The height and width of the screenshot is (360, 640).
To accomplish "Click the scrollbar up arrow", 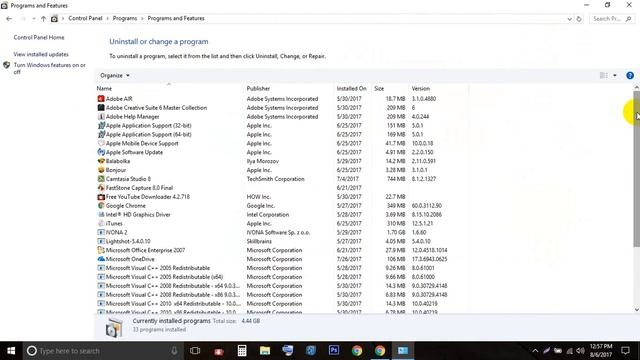I will coord(636,87).
